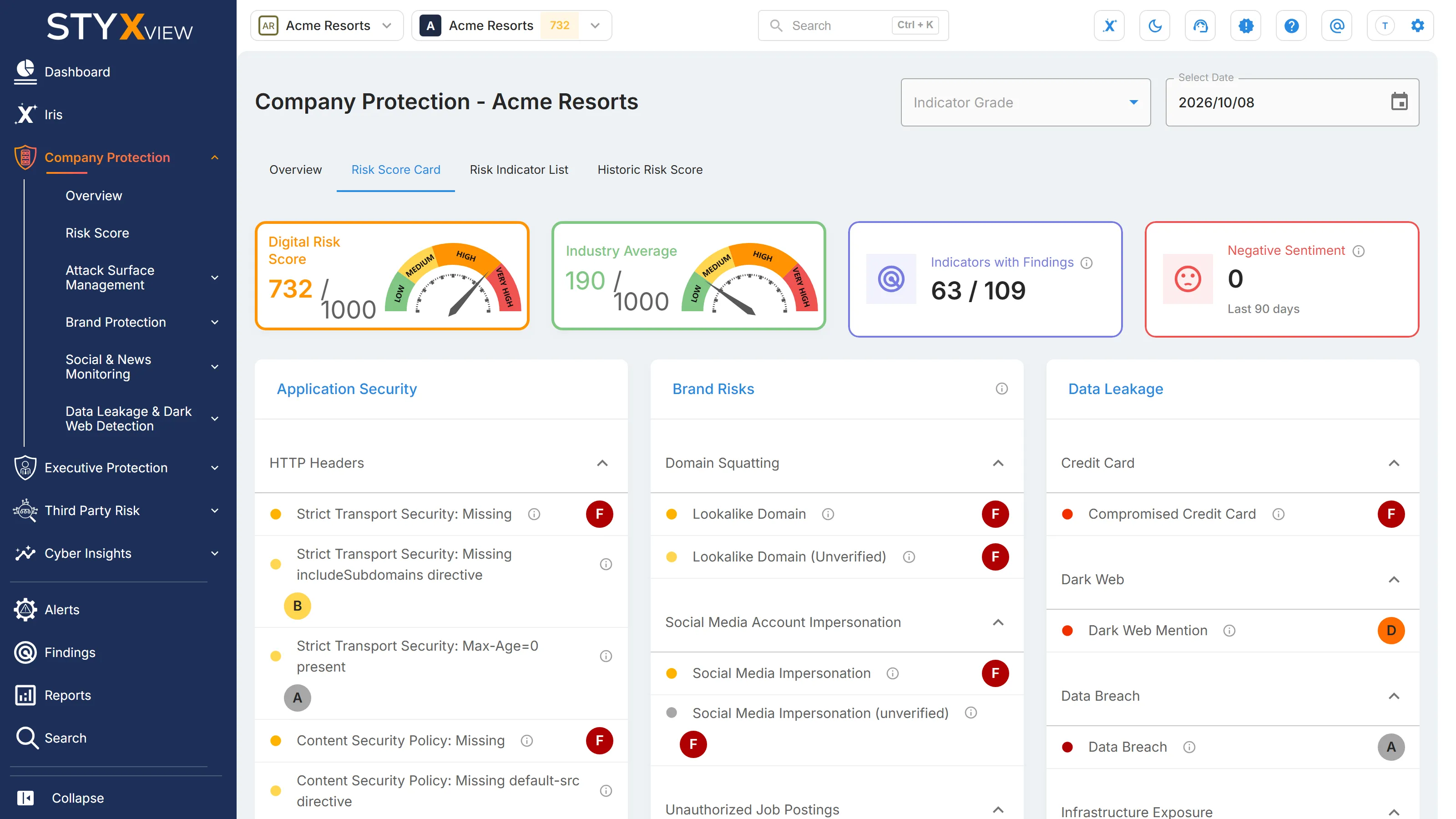1456x819 pixels.
Task: Open the Historic Risk Score tab
Action: [x=650, y=170]
